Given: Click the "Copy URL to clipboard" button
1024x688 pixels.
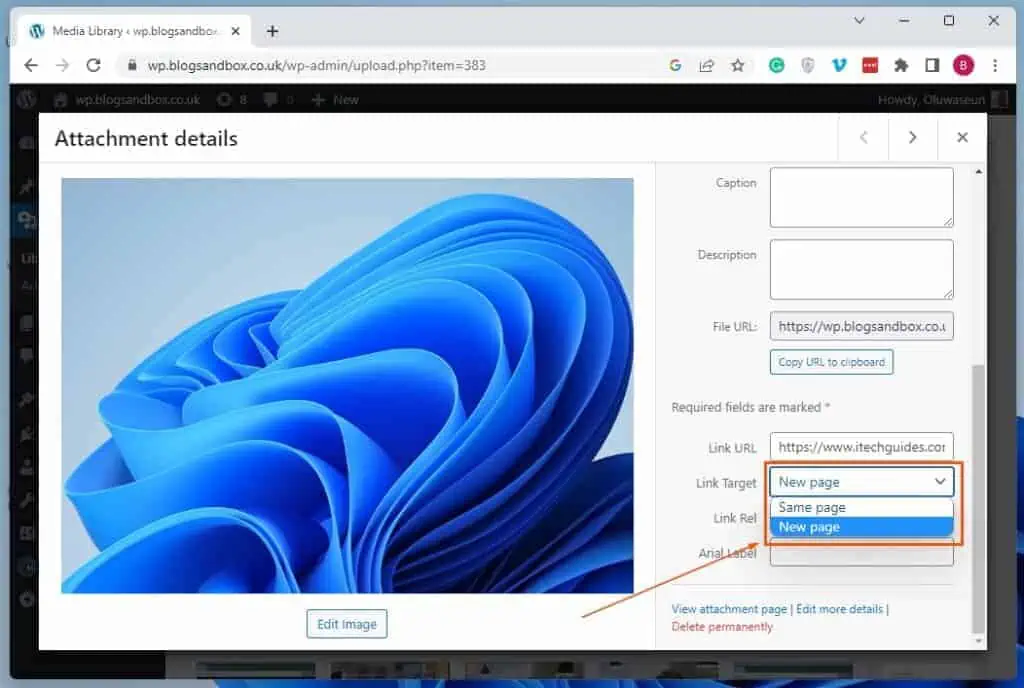Looking at the screenshot, I should (831, 361).
